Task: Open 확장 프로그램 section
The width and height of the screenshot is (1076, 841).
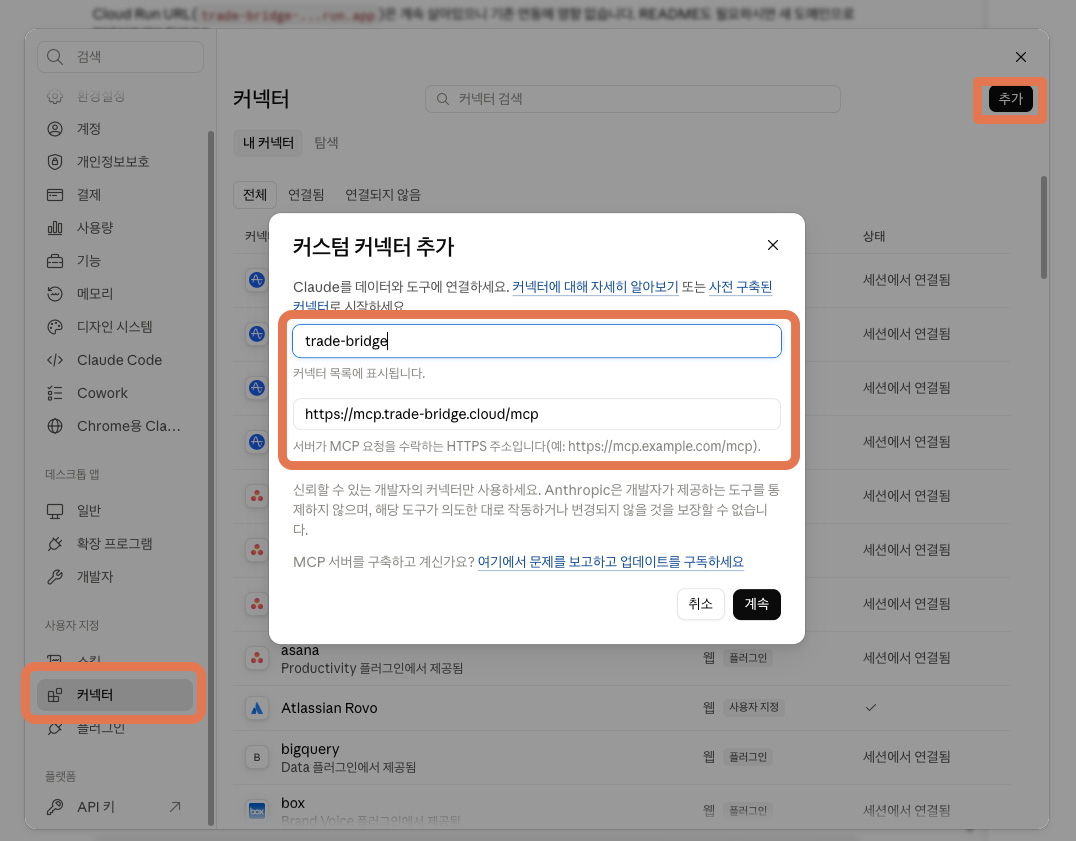Action: (x=117, y=544)
